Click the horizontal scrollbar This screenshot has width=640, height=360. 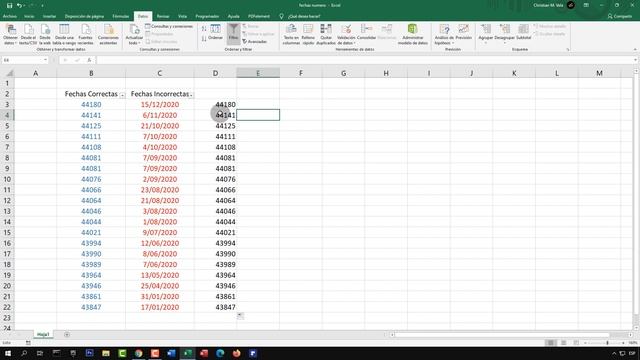tap(502, 335)
